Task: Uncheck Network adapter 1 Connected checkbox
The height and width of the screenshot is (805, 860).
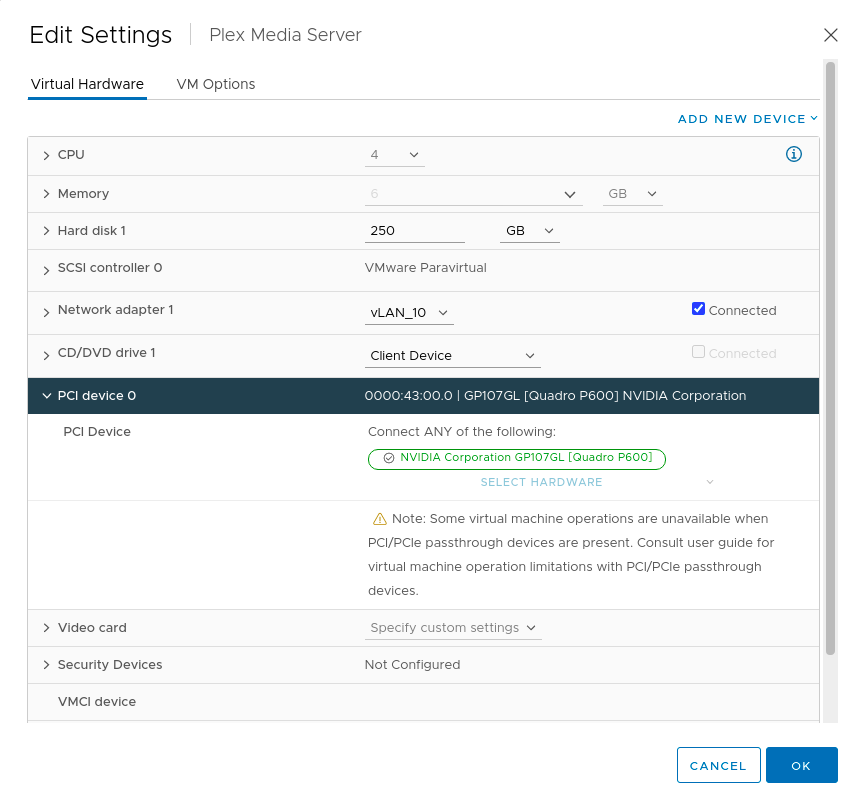Action: 699,309
